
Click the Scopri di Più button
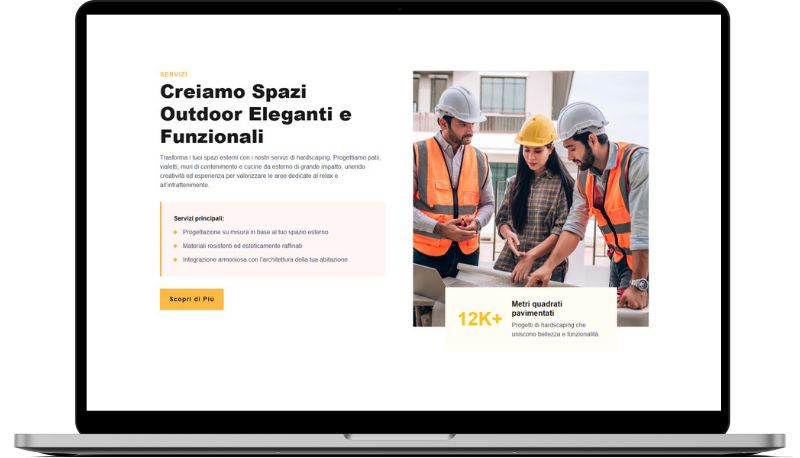coord(191,299)
